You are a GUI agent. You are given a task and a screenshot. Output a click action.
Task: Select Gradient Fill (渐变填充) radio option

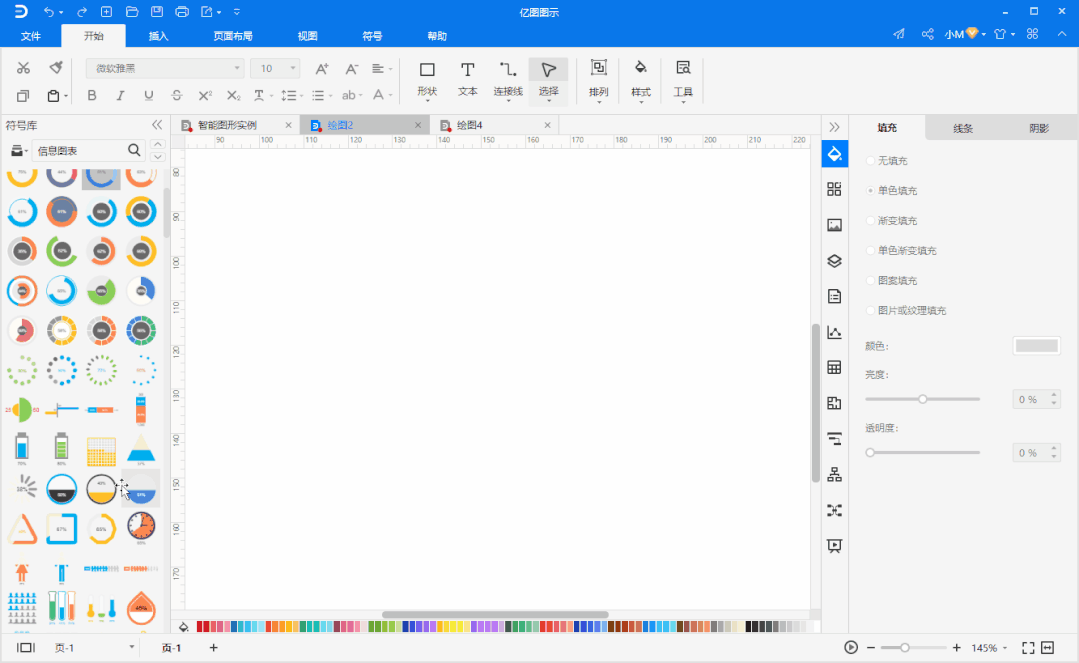click(x=870, y=220)
